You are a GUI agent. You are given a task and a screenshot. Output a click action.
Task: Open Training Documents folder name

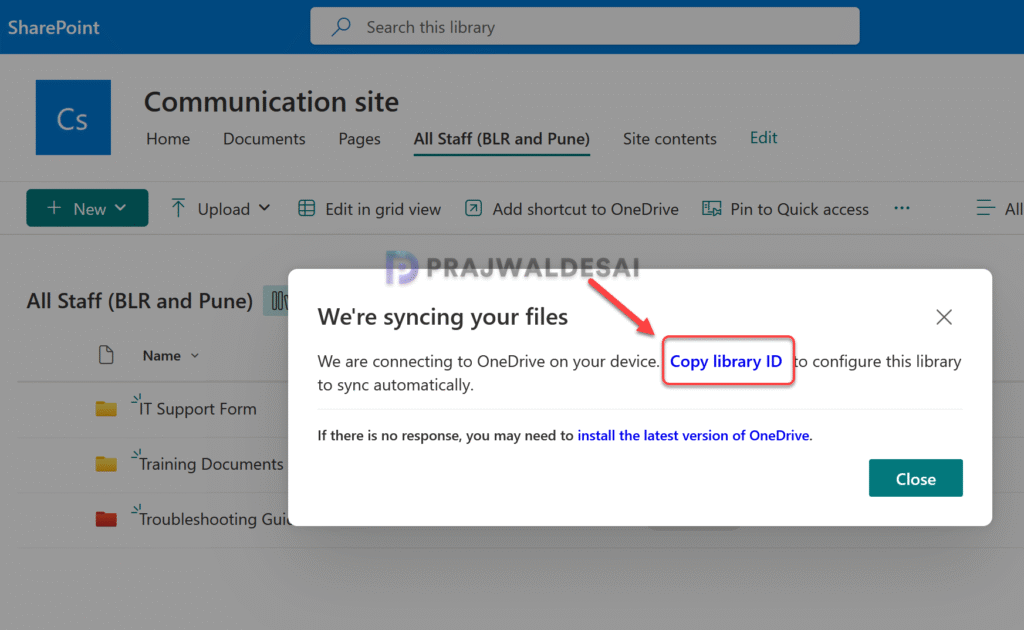pyautogui.click(x=211, y=464)
